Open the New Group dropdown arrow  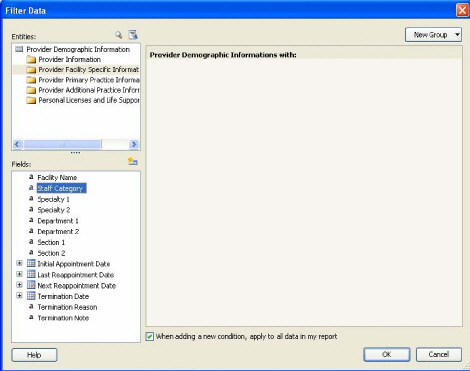[x=457, y=35]
